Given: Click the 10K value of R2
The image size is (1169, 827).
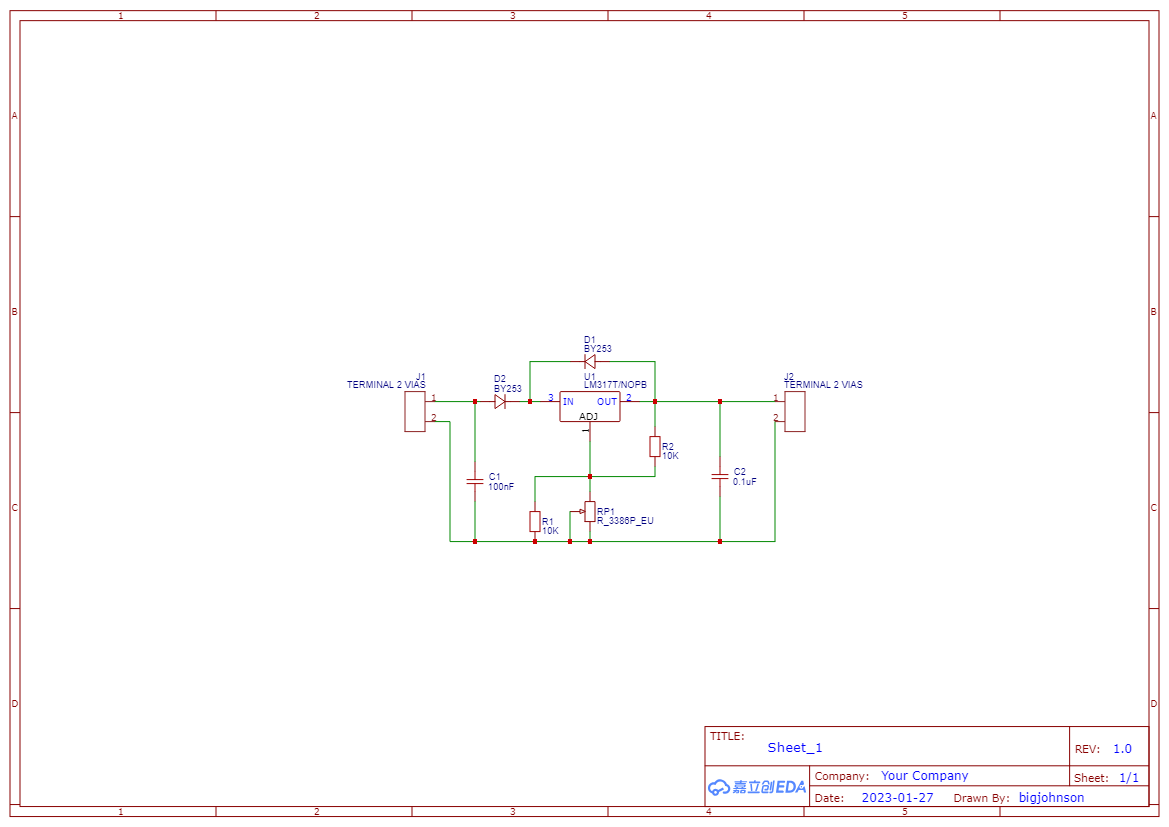Looking at the screenshot, I should coord(670,456).
